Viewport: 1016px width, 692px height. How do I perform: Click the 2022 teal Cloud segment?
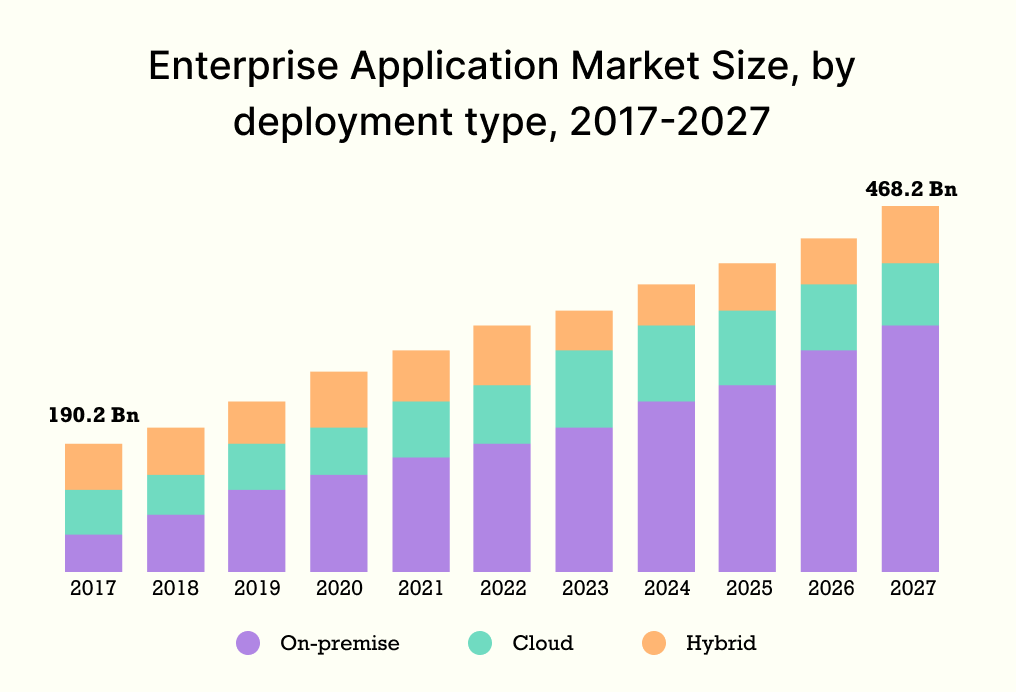pyautogui.click(x=502, y=415)
